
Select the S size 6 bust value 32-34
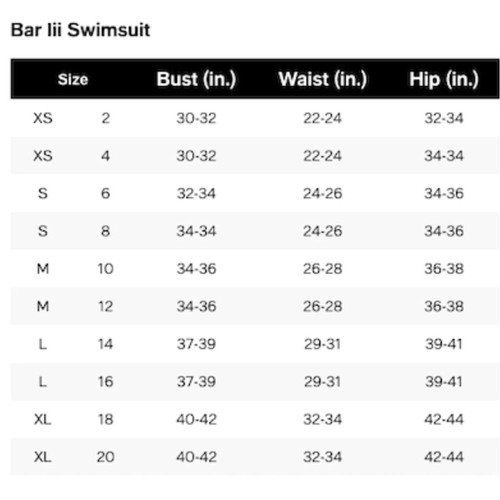(196, 193)
